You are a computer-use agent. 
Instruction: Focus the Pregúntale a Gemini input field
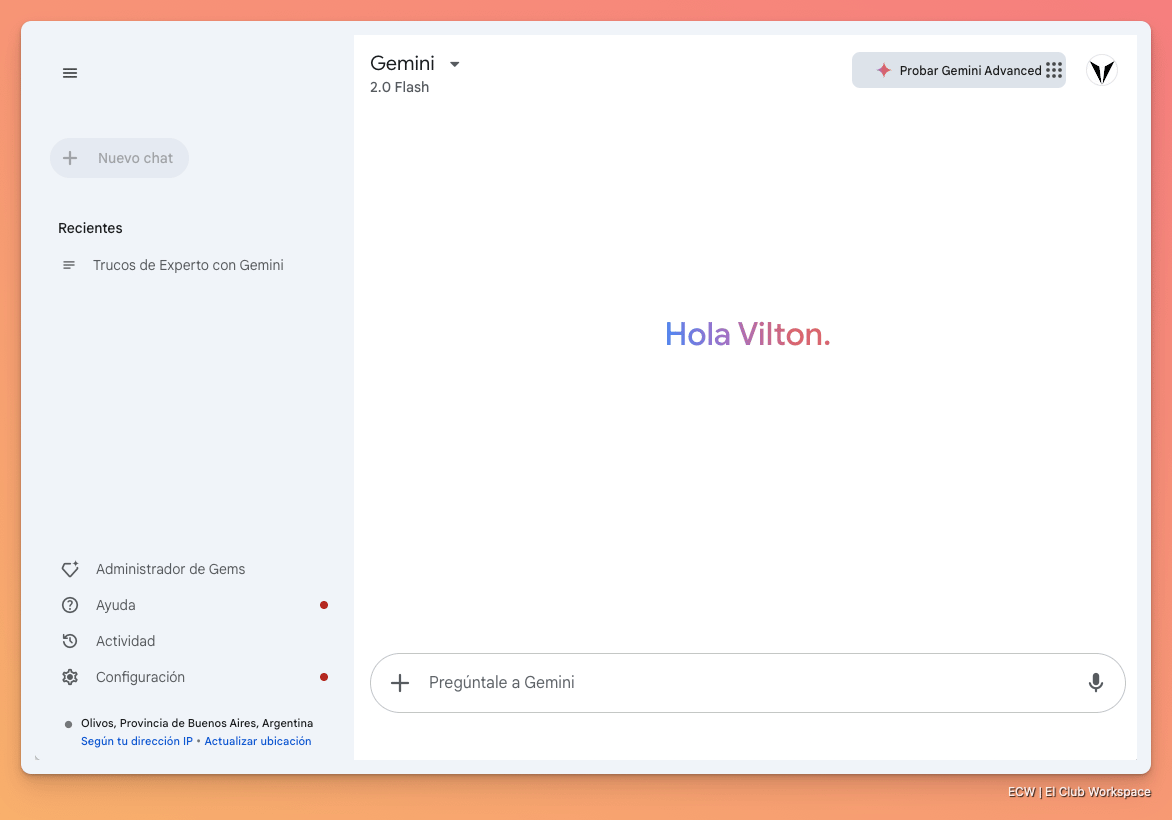[747, 682]
